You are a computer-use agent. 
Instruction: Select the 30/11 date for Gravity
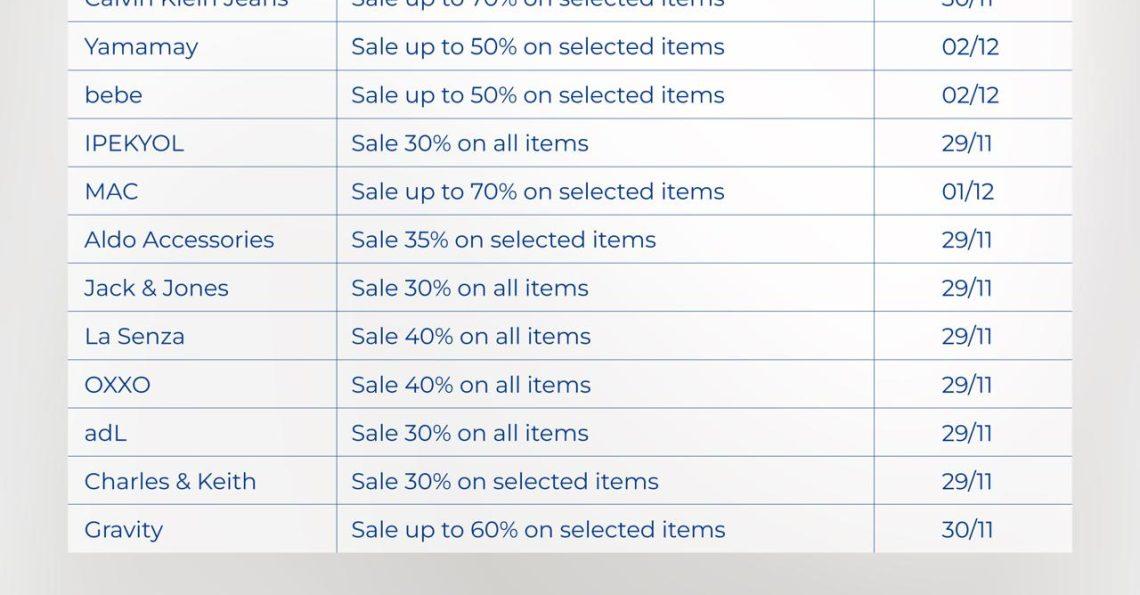click(967, 530)
